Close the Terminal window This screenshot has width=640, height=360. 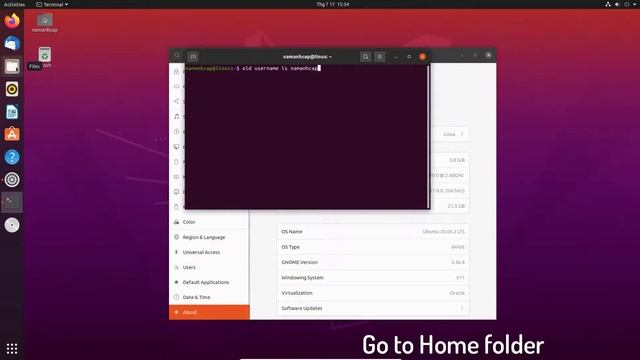pos(422,57)
